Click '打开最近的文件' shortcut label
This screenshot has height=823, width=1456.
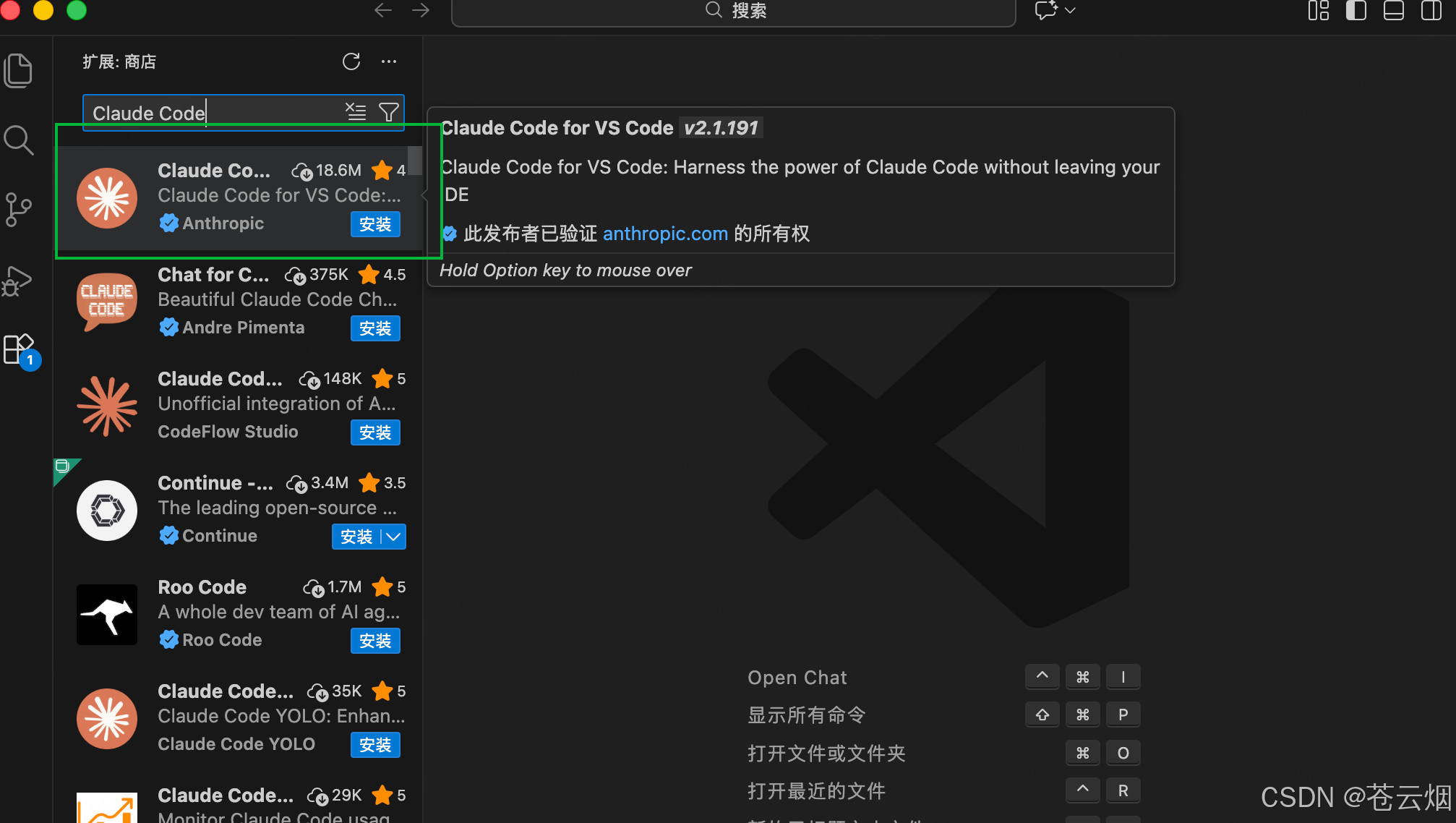pyautogui.click(x=816, y=791)
